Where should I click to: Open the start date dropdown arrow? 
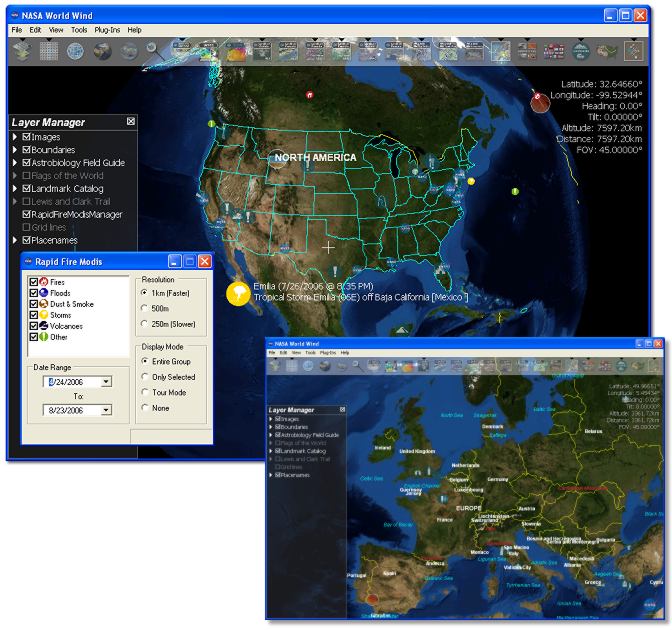106,381
